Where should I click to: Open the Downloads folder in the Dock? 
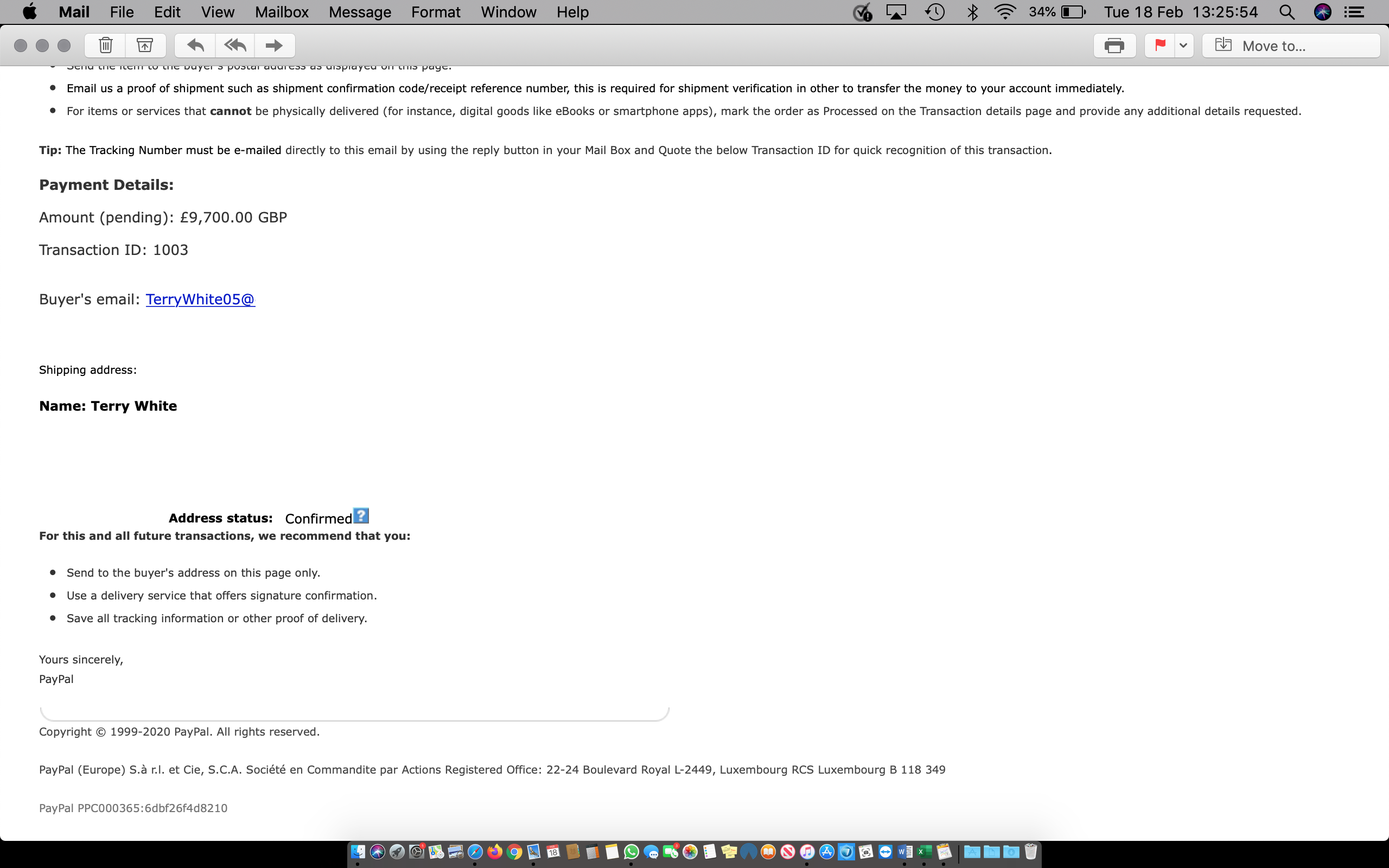[x=1011, y=852]
